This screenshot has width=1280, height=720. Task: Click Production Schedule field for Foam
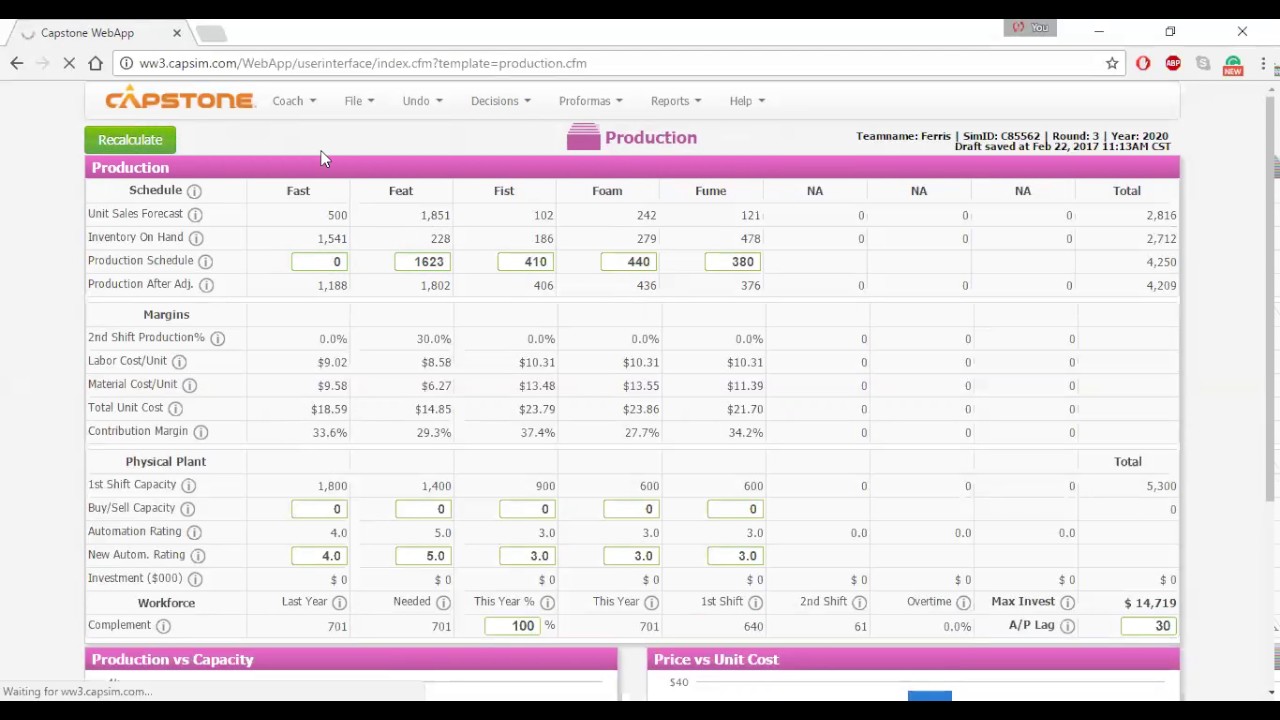630,262
